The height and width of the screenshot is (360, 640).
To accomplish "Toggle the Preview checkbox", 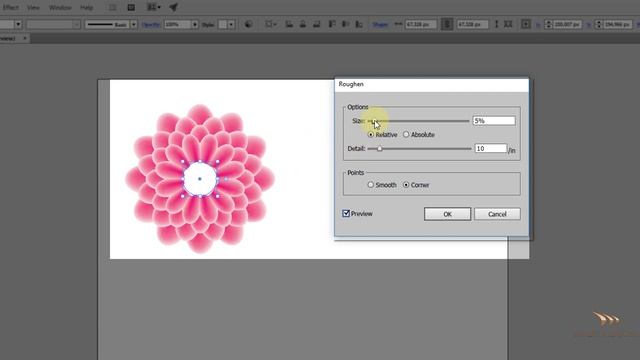I will [x=346, y=213].
